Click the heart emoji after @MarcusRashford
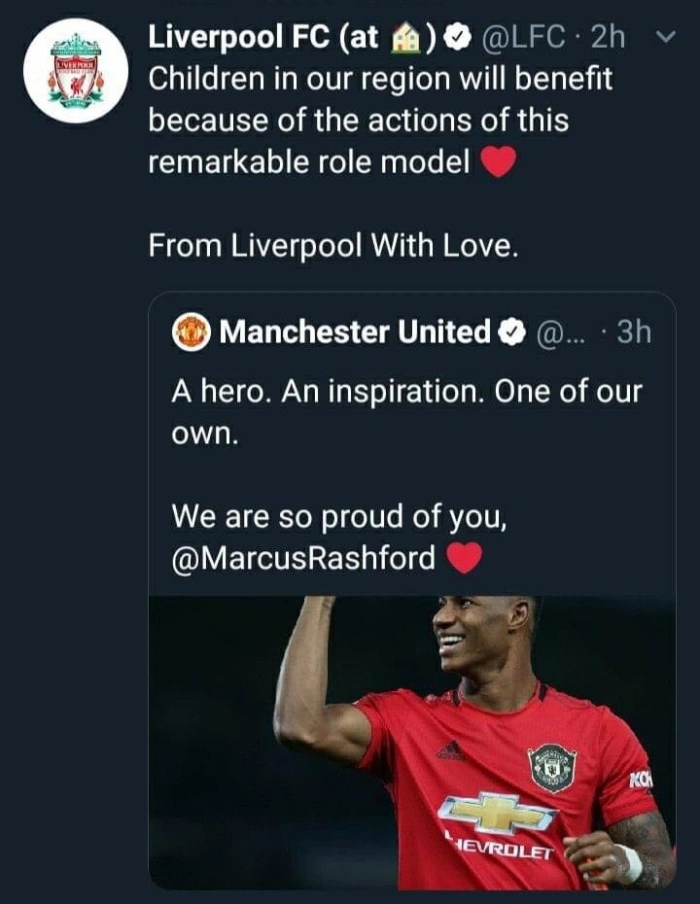Image resolution: width=700 pixels, height=904 pixels. pos(464,558)
